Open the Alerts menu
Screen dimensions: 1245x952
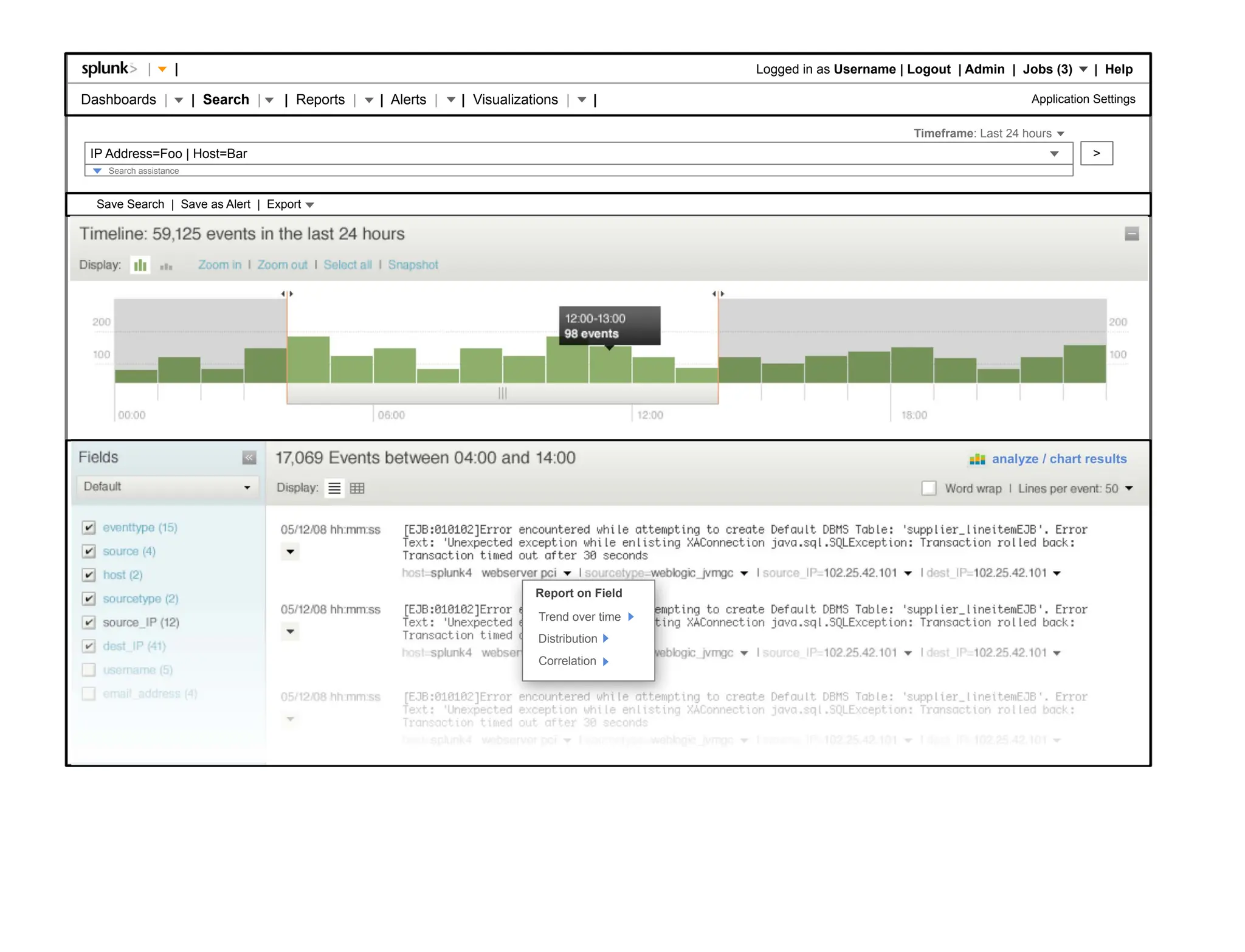tap(408, 100)
